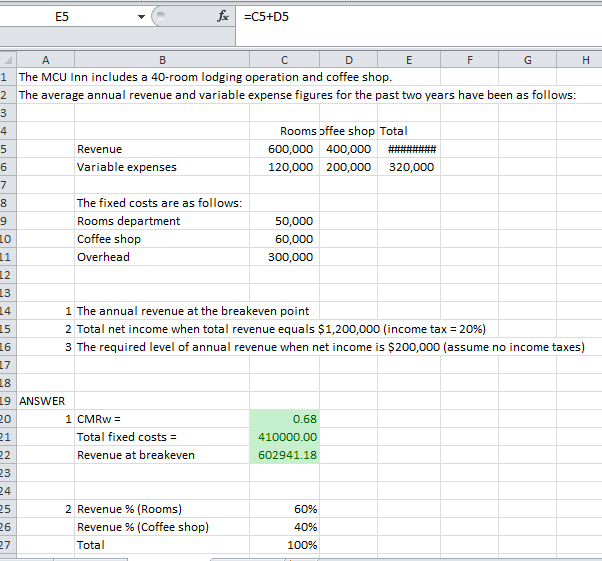The image size is (602, 561).
Task: Select column D header
Action: click(x=349, y=60)
